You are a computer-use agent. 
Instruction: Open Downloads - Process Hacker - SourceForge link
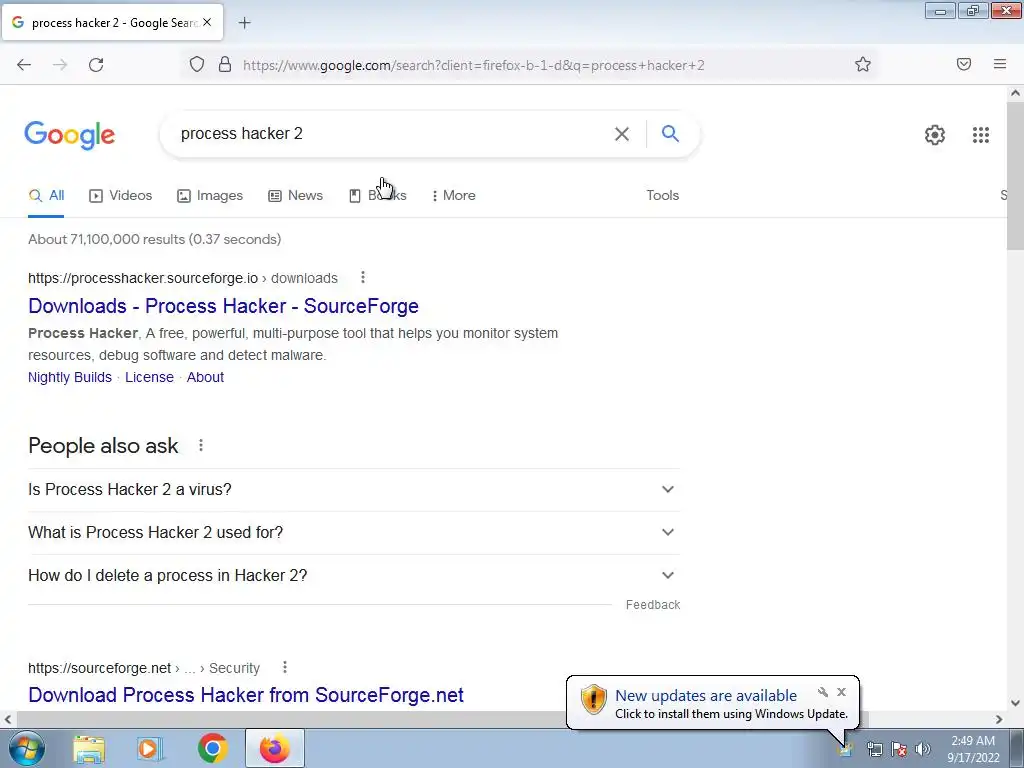[x=223, y=306]
